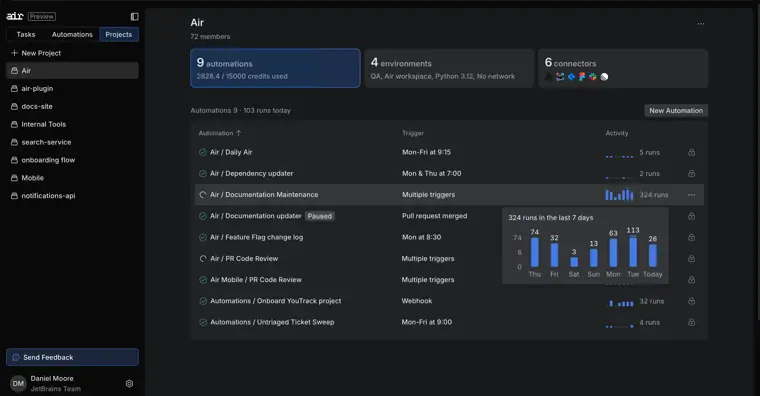Viewport: 760px width, 396px height.
Task: Click the New Automation button
Action: click(676, 111)
